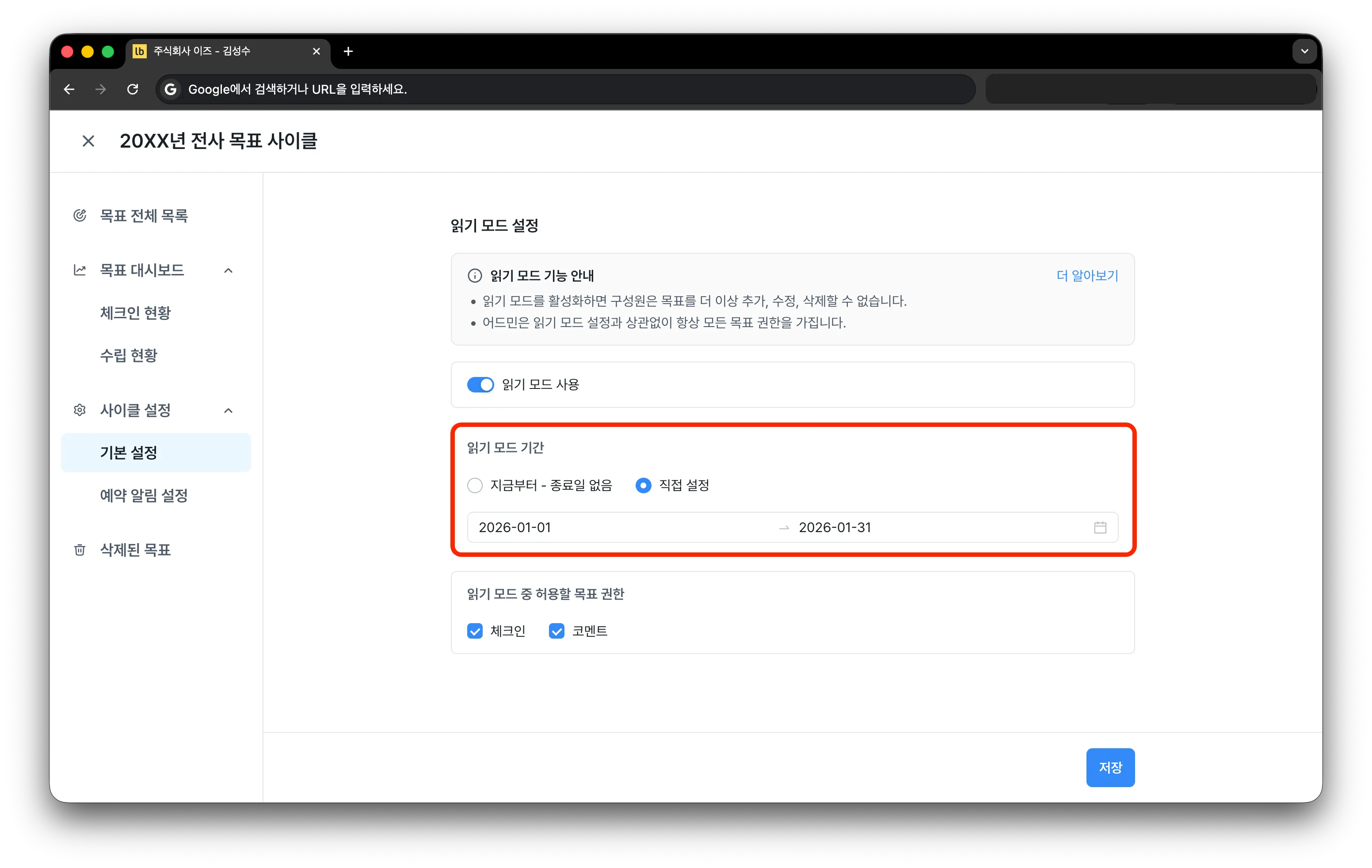Click the browser forward arrow
Screen dimensions: 1372x868
click(x=101, y=89)
